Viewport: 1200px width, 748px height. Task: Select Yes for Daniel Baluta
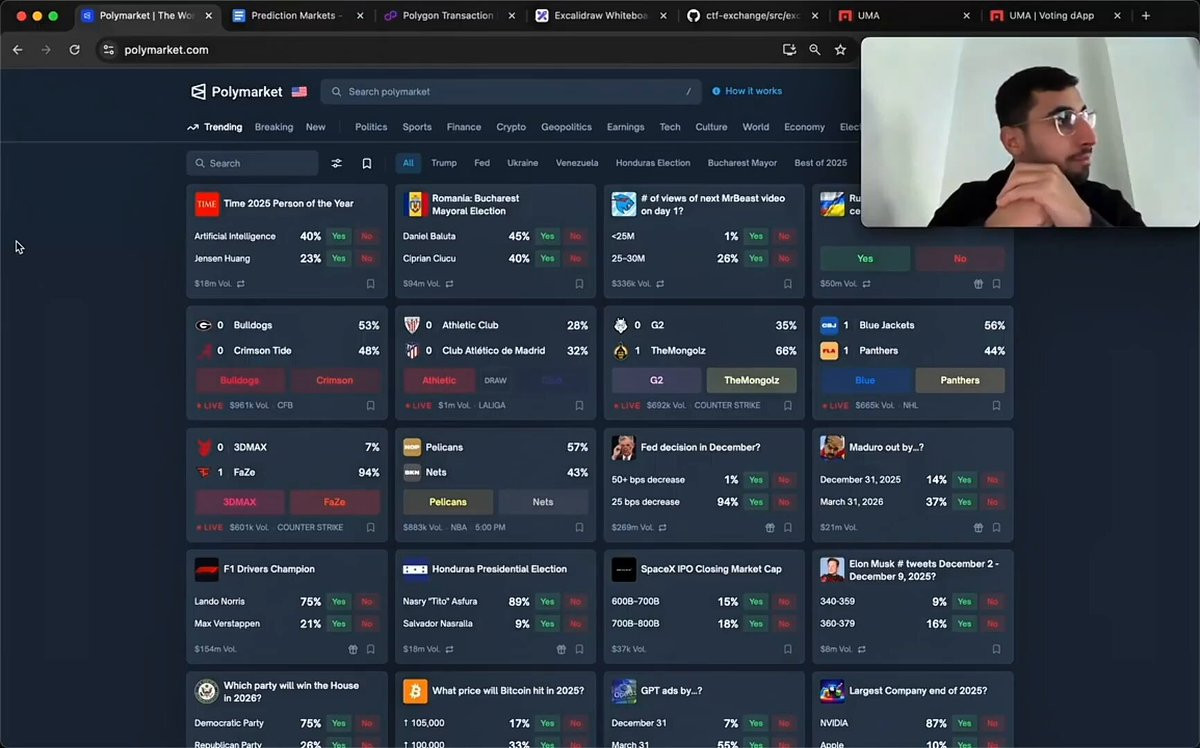pos(548,237)
